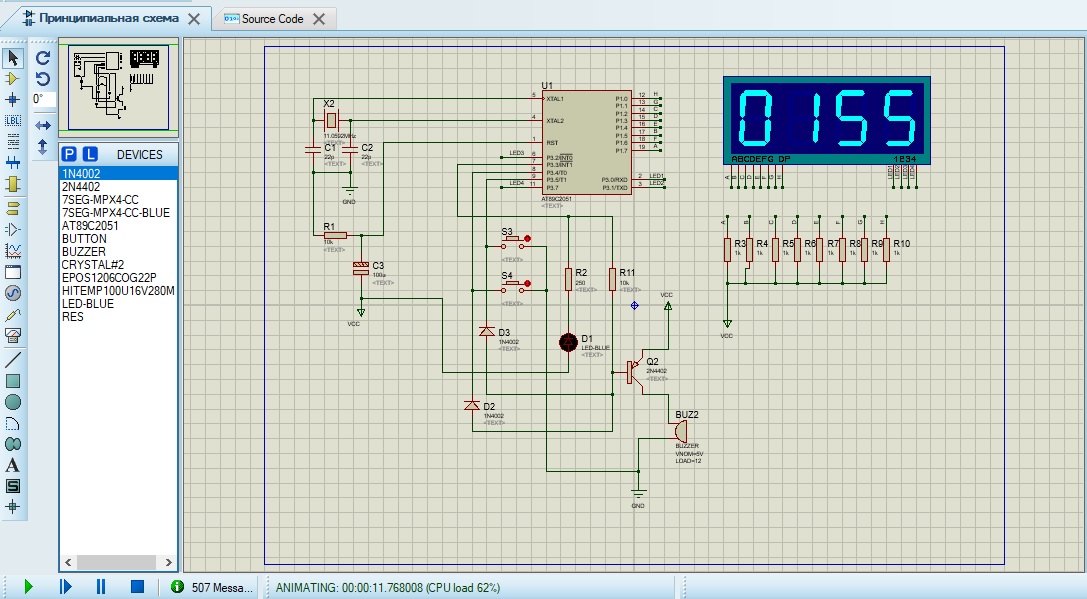Click the Rotate Clockwise icon
1087x599 pixels.
(x=43, y=58)
